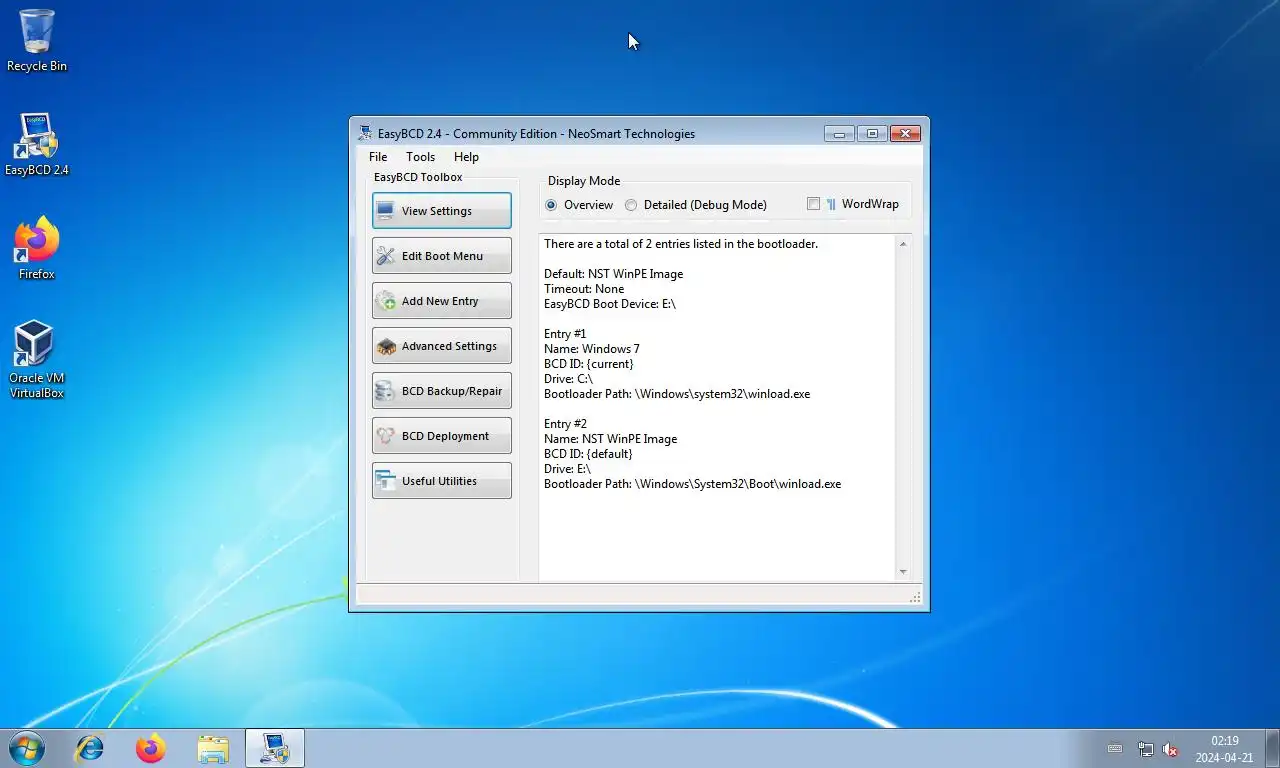The image size is (1280, 768).
Task: Click the "Name: Windows 7" entry line
Action: point(592,349)
